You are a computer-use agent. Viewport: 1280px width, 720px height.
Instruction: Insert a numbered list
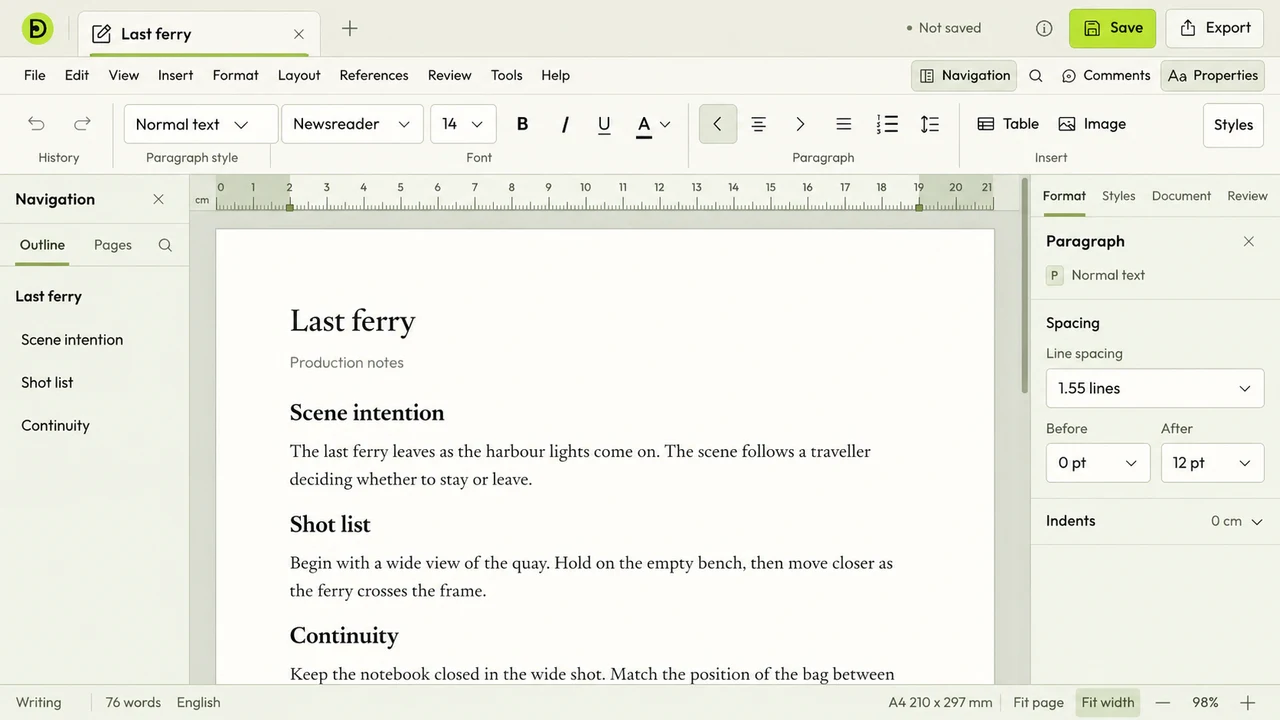[x=887, y=124]
